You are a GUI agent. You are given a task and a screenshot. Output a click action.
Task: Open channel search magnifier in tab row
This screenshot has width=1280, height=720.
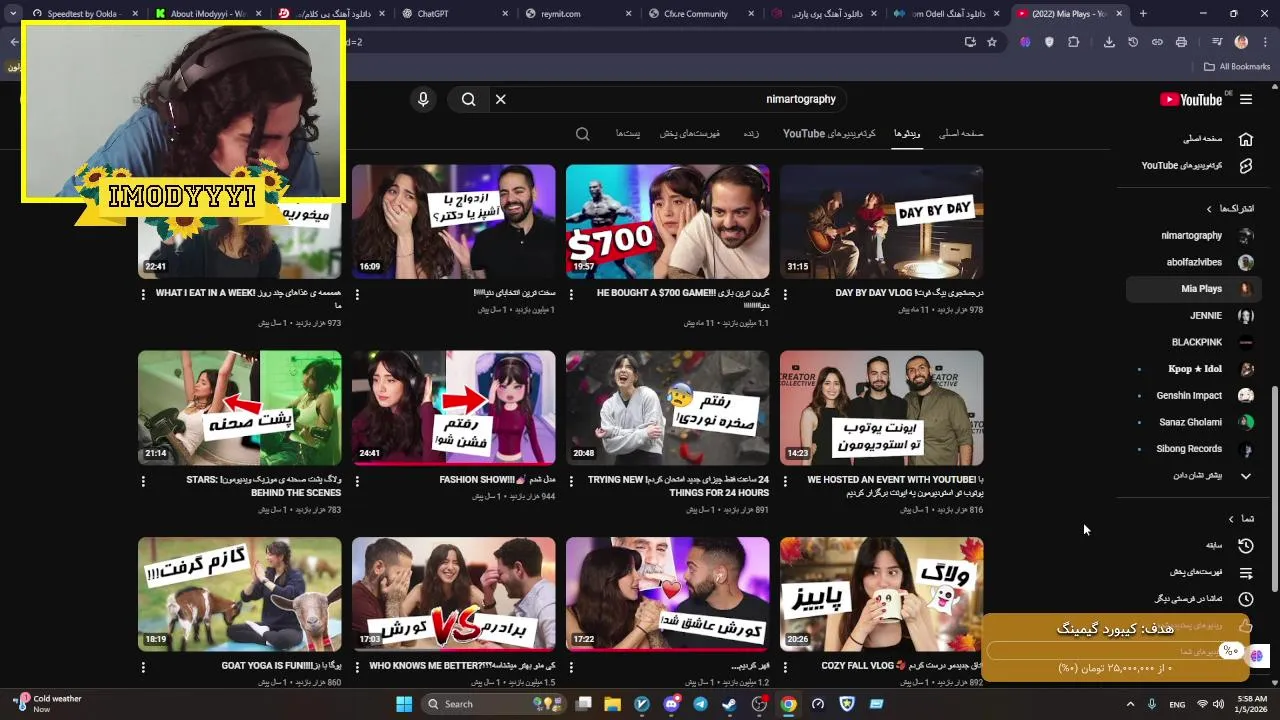tap(583, 134)
